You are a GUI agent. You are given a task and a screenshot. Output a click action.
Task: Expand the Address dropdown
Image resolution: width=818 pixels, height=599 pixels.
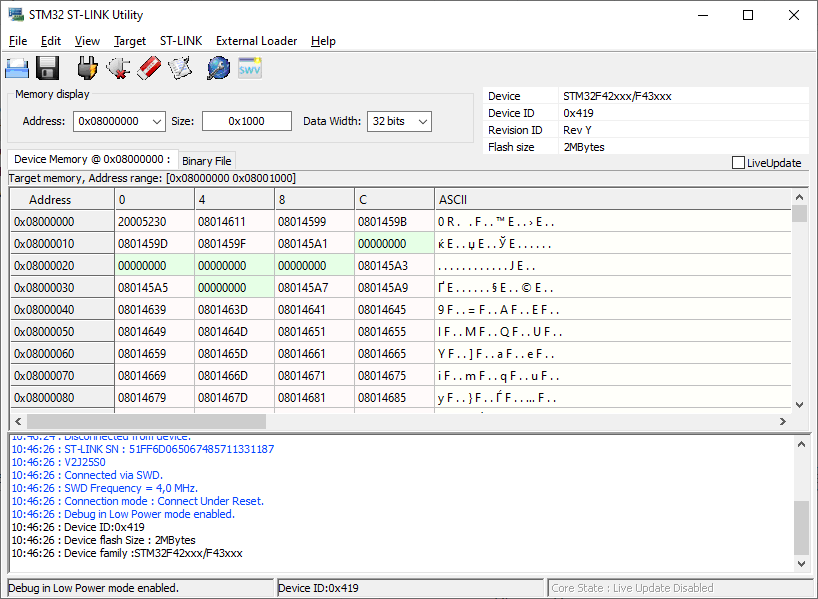[x=156, y=121]
